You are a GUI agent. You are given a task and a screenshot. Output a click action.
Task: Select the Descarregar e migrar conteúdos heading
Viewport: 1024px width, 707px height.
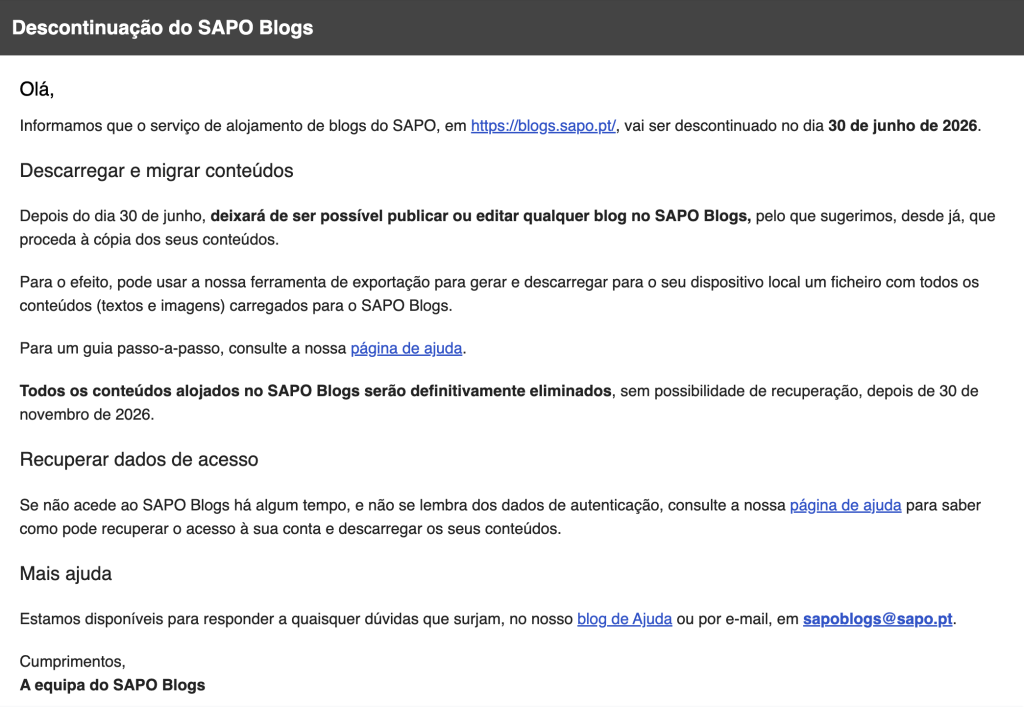[156, 171]
